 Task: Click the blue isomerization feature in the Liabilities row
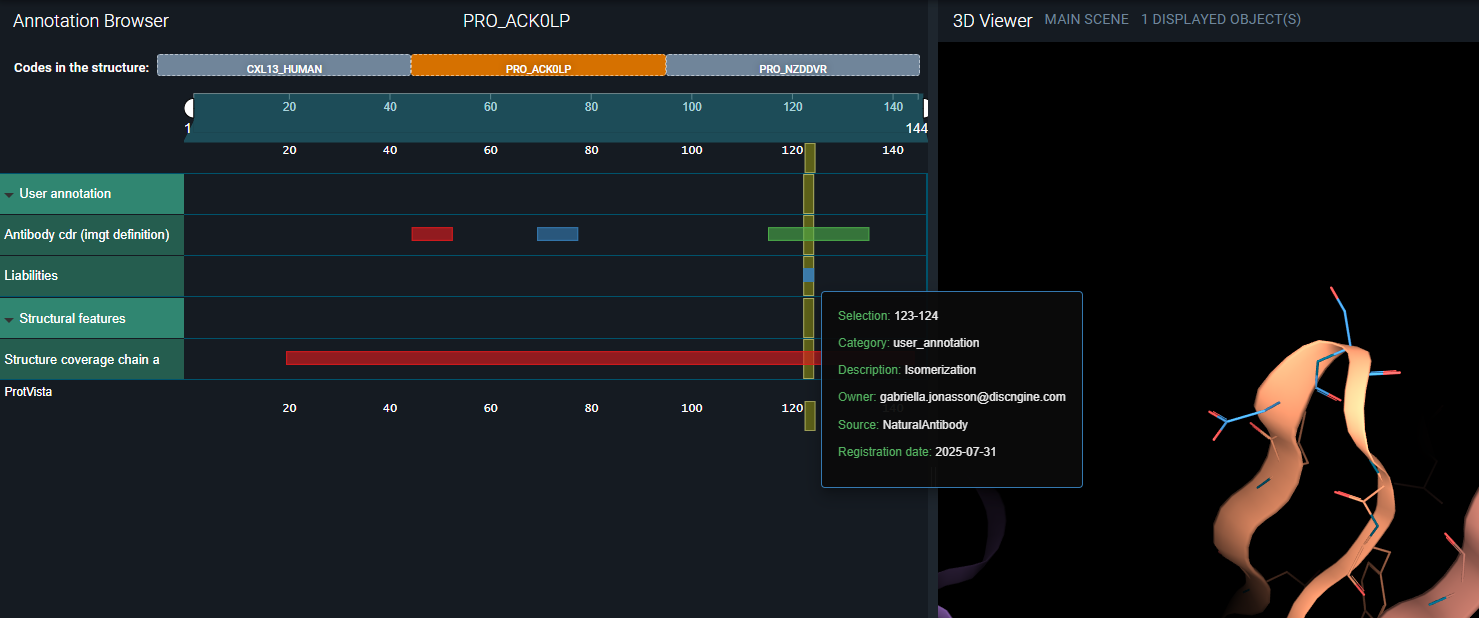(x=808, y=275)
